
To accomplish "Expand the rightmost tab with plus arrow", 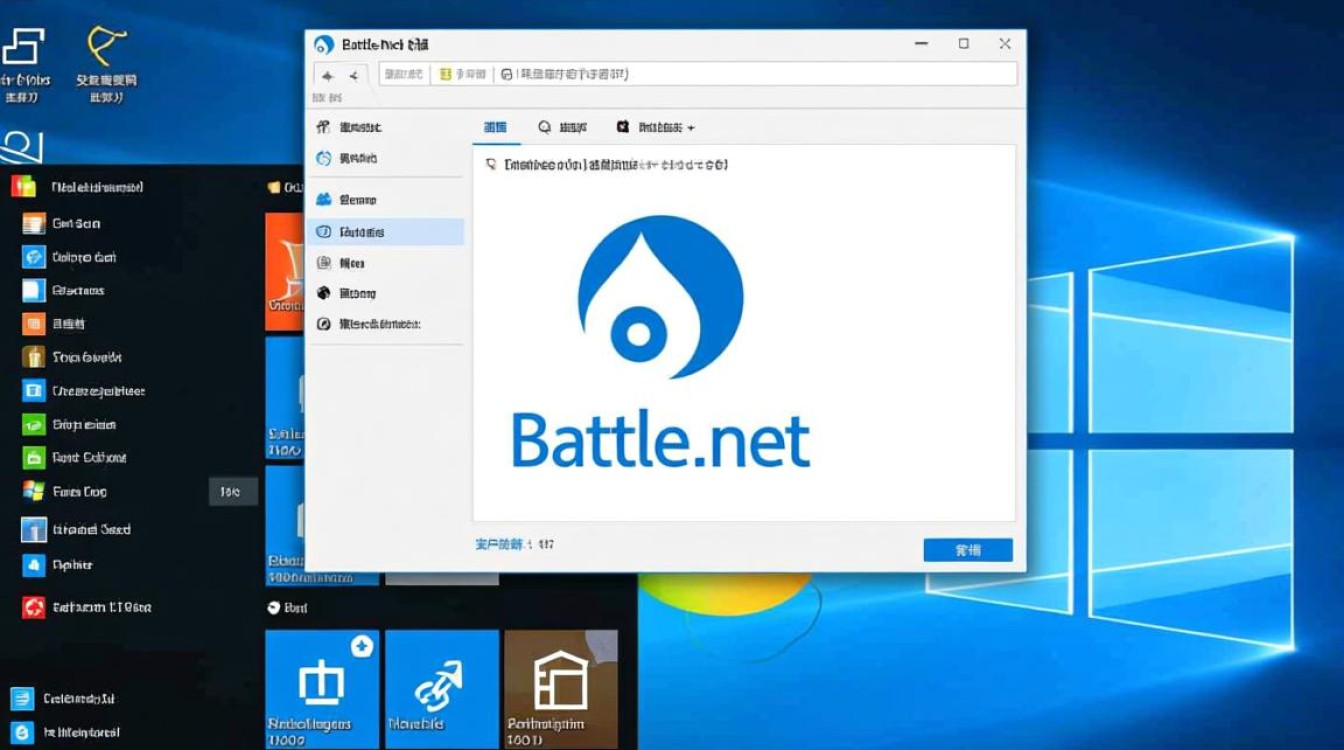I will (x=655, y=127).
